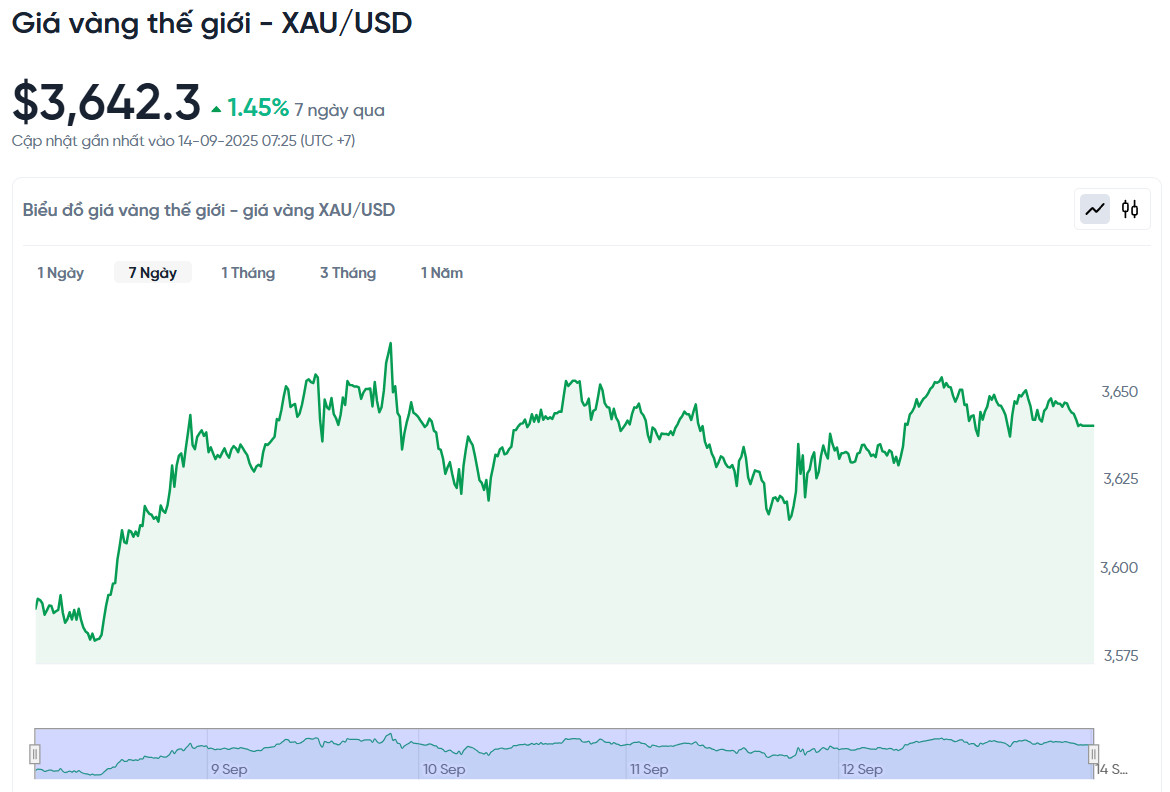Select the 3 Tháng range
This screenshot has height=792, width=1170.
[348, 272]
